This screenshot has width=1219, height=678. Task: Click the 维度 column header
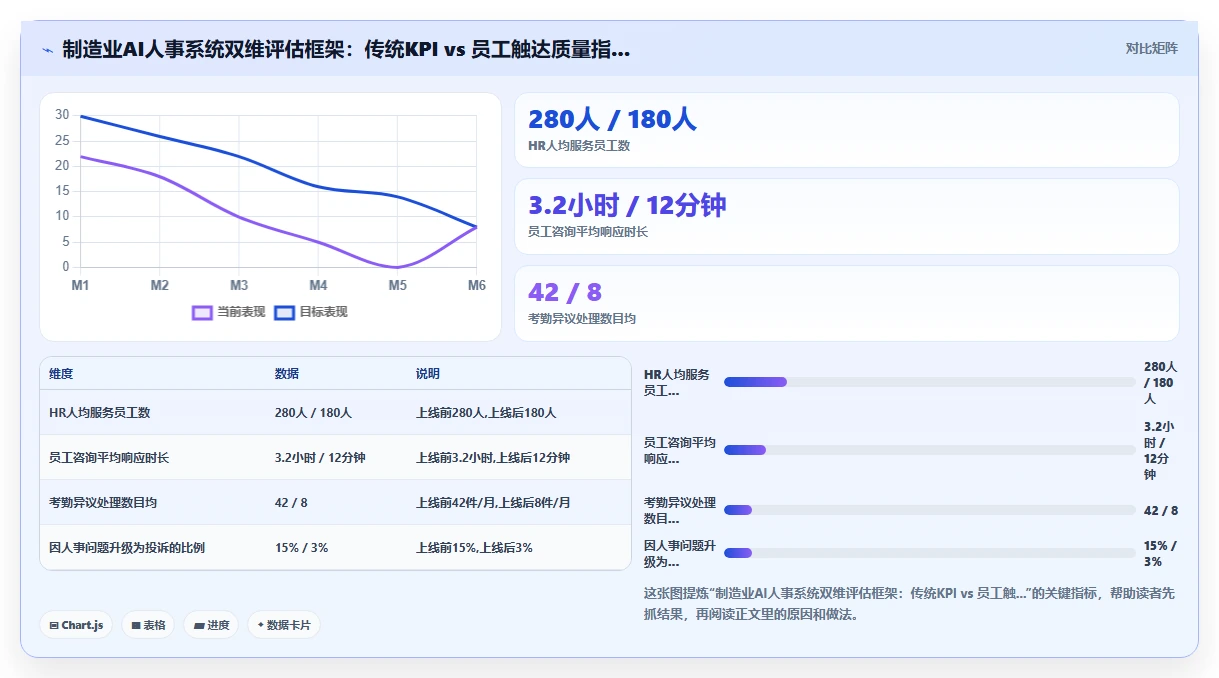coord(61,374)
